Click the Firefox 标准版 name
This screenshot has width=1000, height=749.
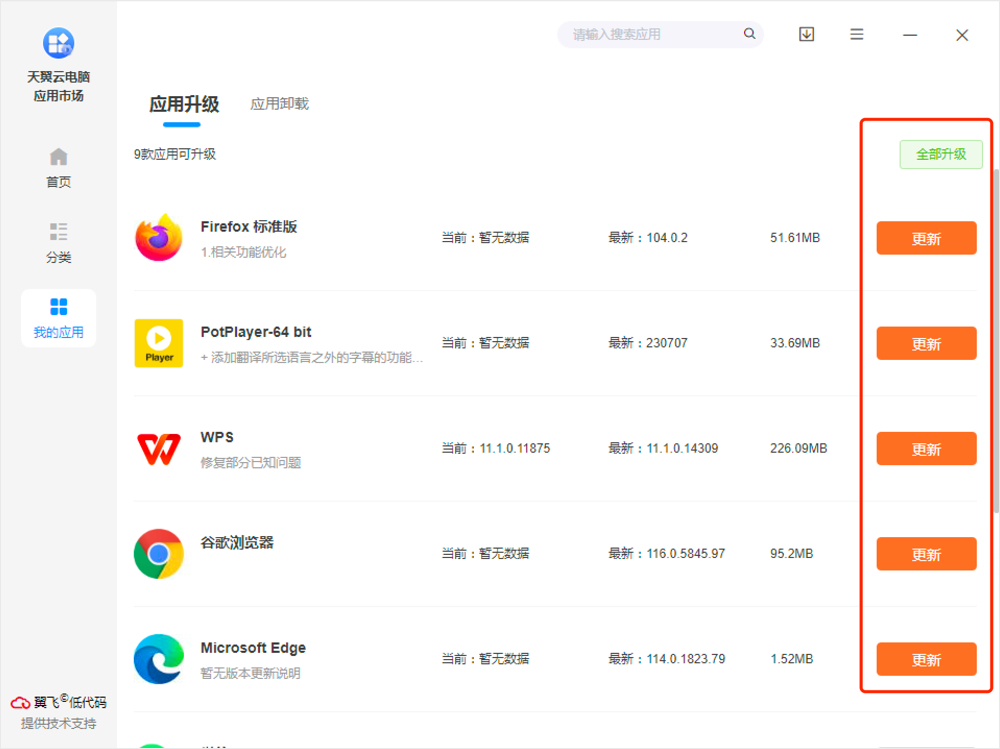click(249, 226)
